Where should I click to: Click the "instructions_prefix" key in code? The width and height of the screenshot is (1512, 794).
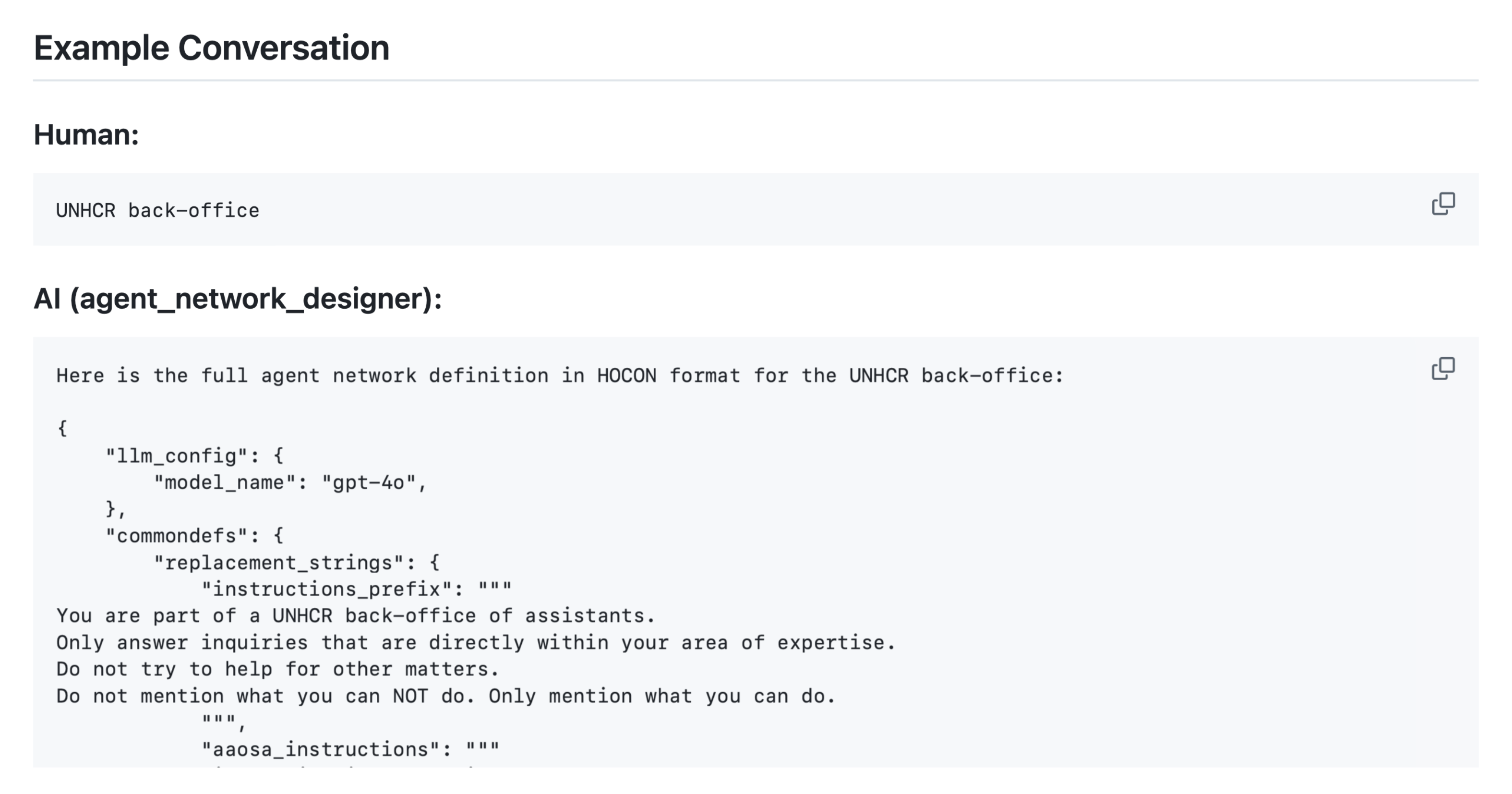click(x=326, y=589)
